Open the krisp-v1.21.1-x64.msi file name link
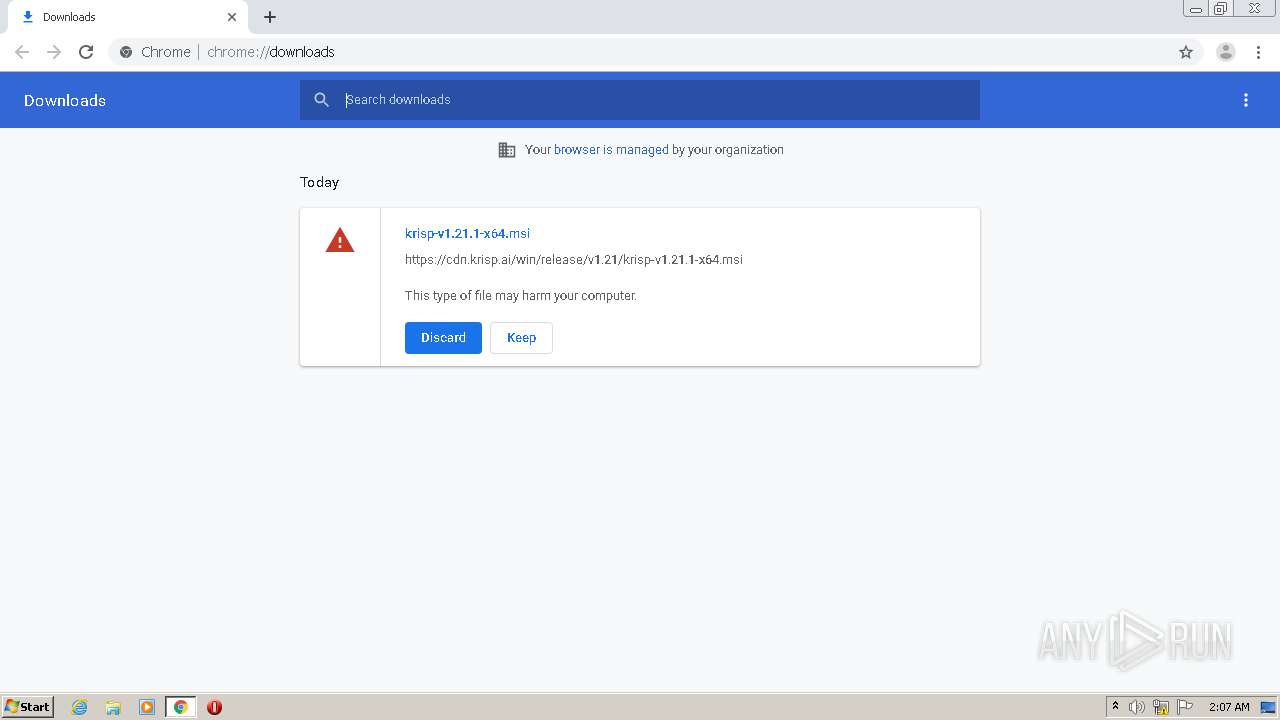Viewport: 1280px width, 720px height. pyautogui.click(x=467, y=233)
